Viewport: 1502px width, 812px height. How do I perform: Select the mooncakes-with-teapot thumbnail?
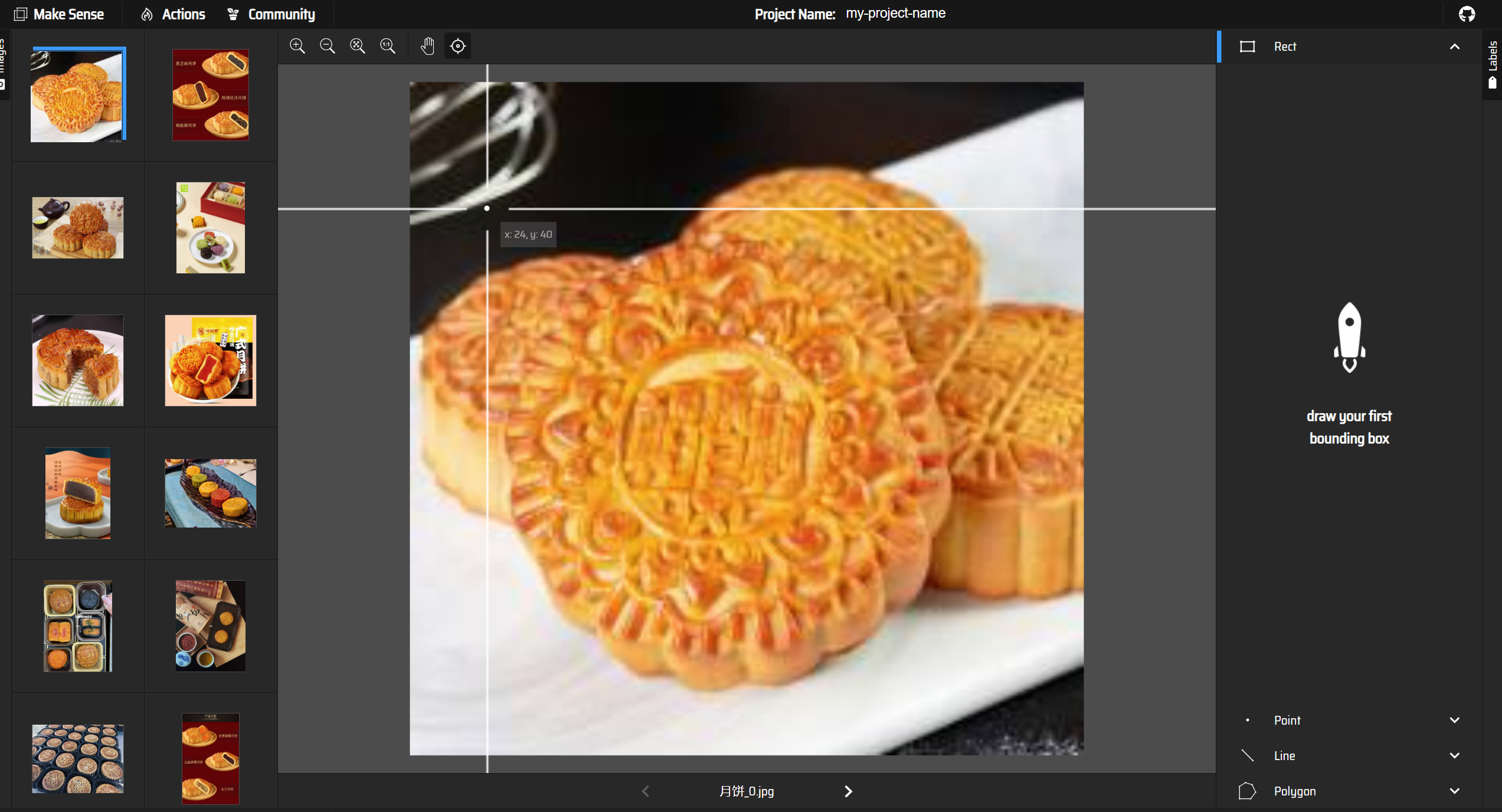78,228
